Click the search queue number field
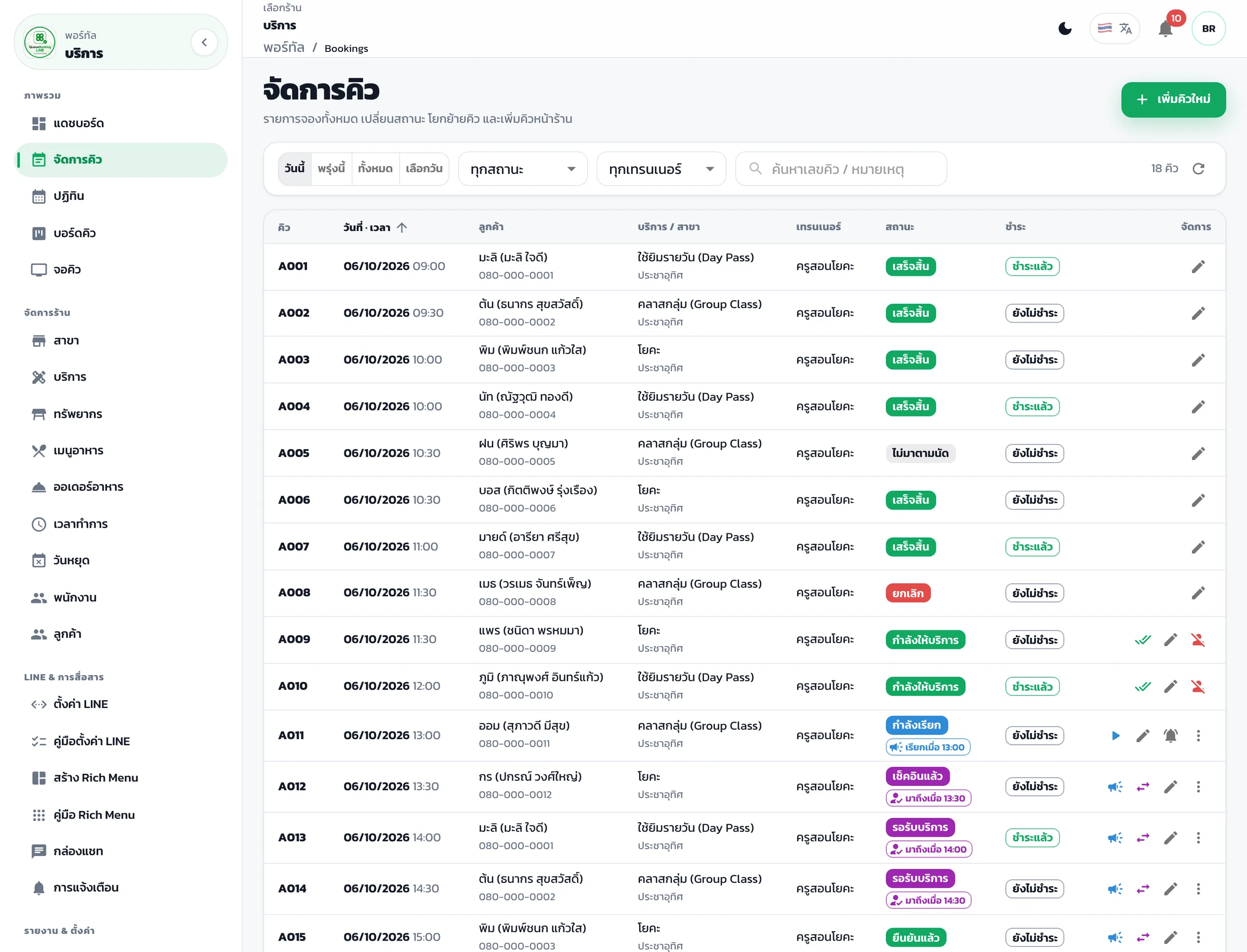Viewport: 1247px width, 952px height. tap(841, 169)
